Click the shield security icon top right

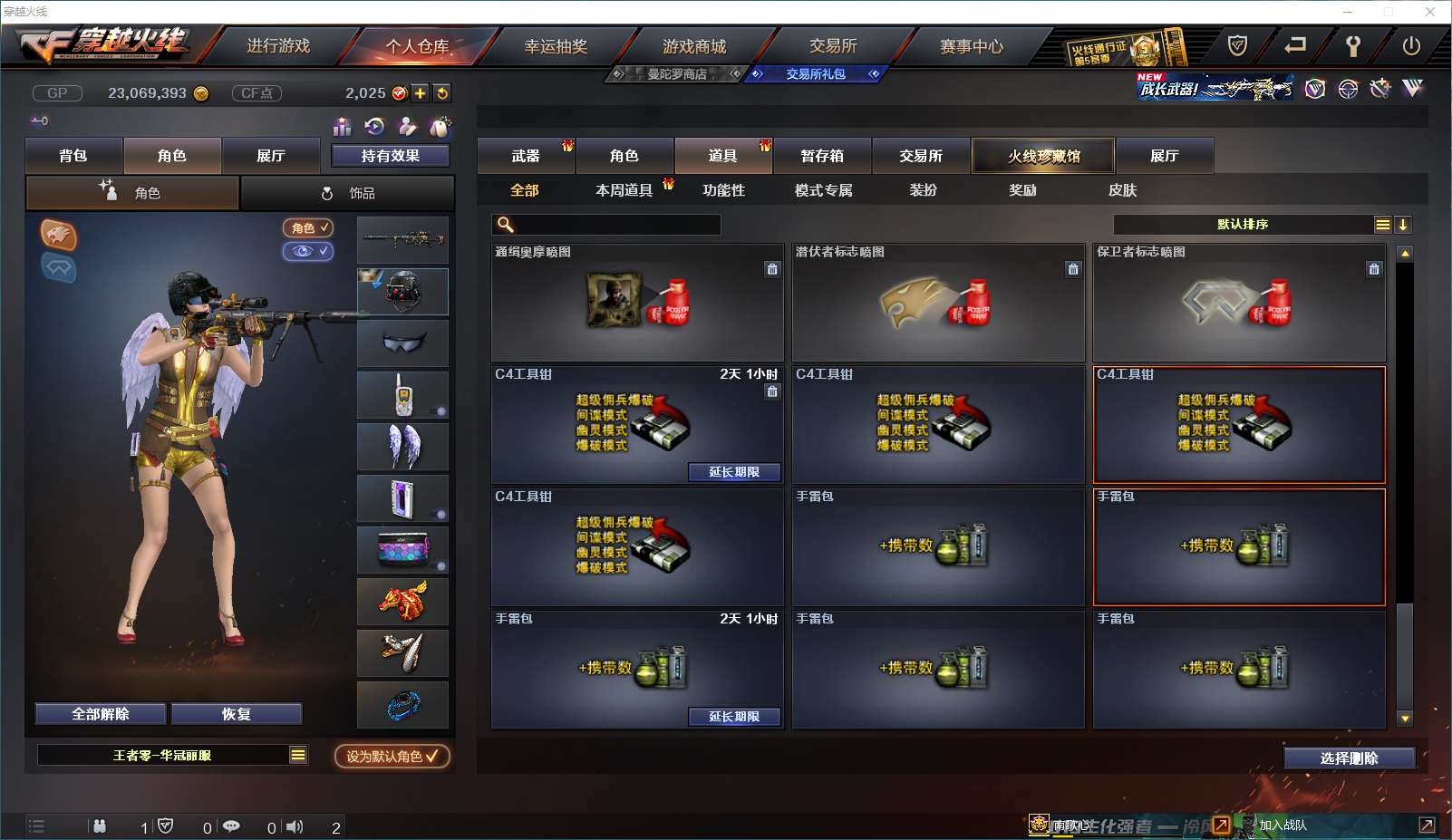(x=1237, y=45)
